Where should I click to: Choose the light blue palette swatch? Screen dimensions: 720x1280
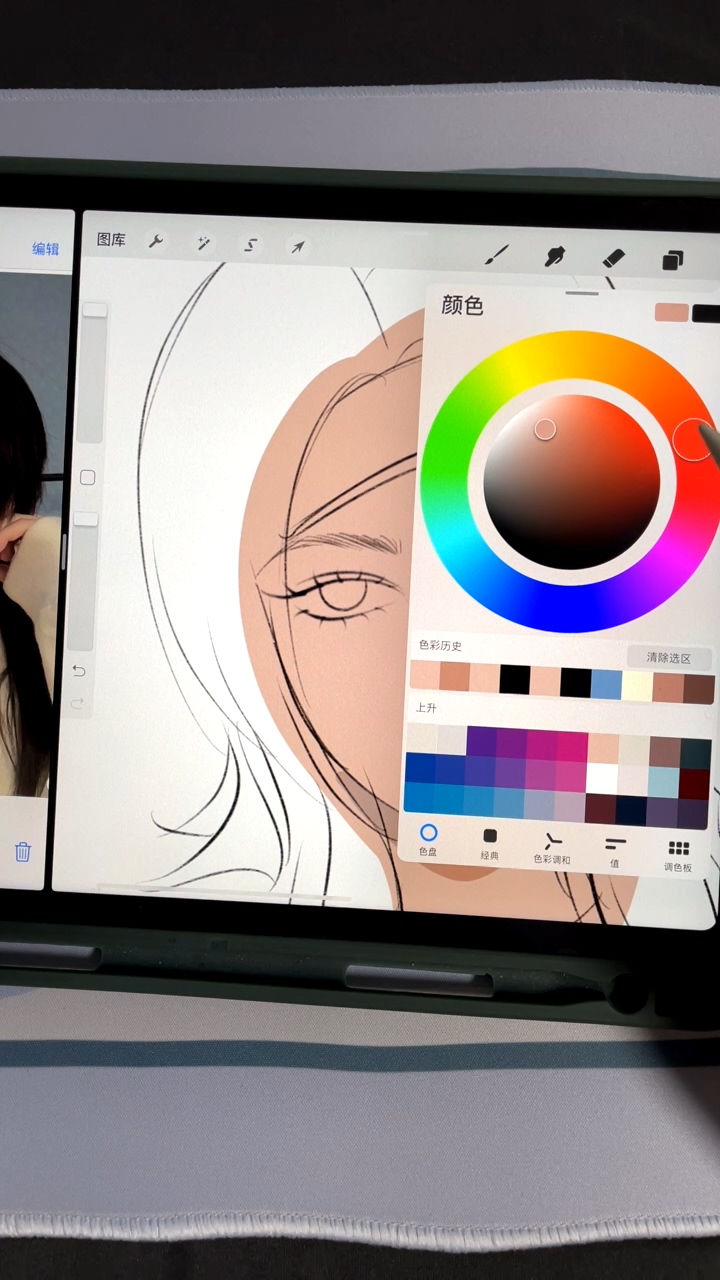click(663, 783)
